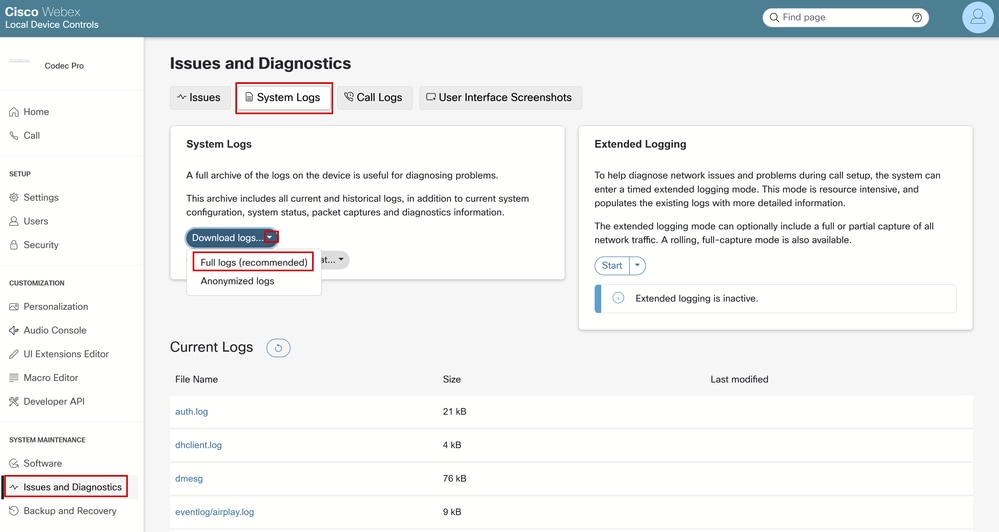Click the Developer API tools icon
The image size is (999, 532).
click(x=13, y=401)
